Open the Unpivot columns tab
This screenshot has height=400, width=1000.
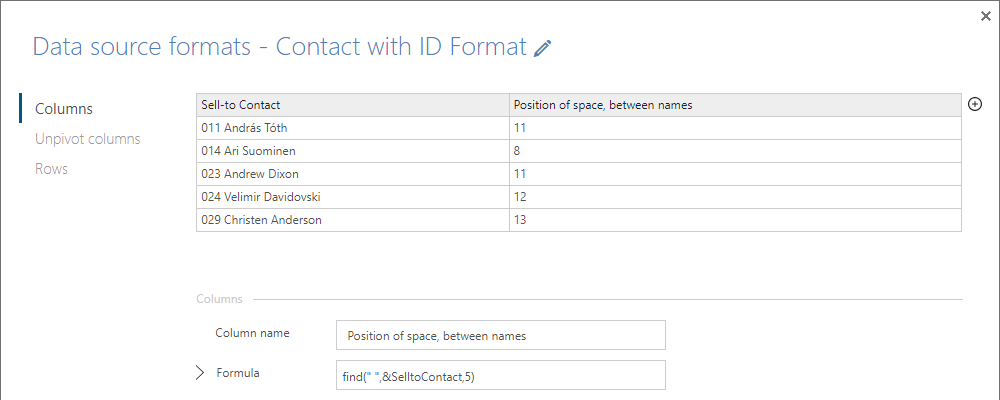tap(88, 139)
